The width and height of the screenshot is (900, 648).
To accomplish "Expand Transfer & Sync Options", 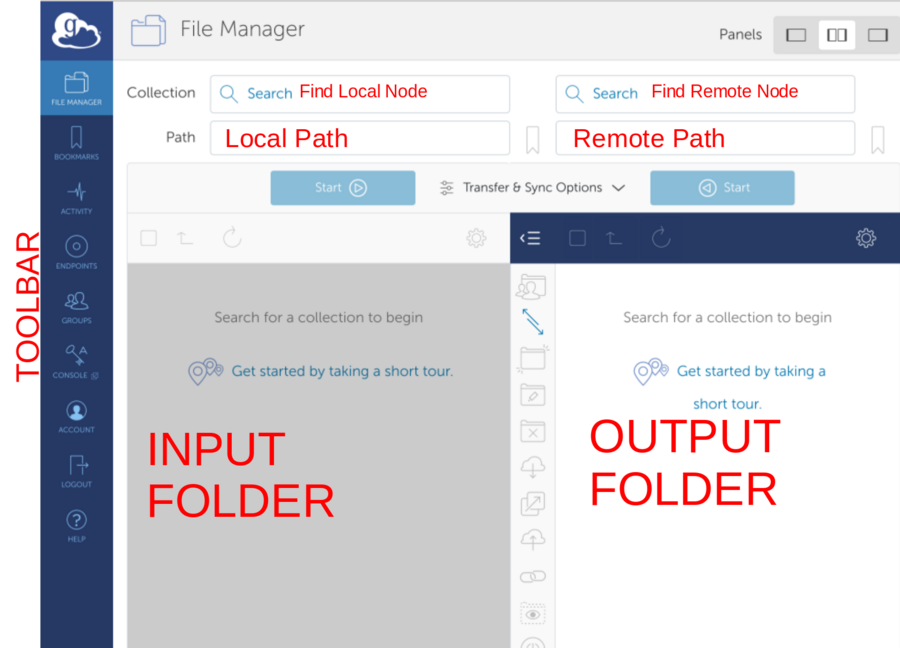I will click(532, 188).
